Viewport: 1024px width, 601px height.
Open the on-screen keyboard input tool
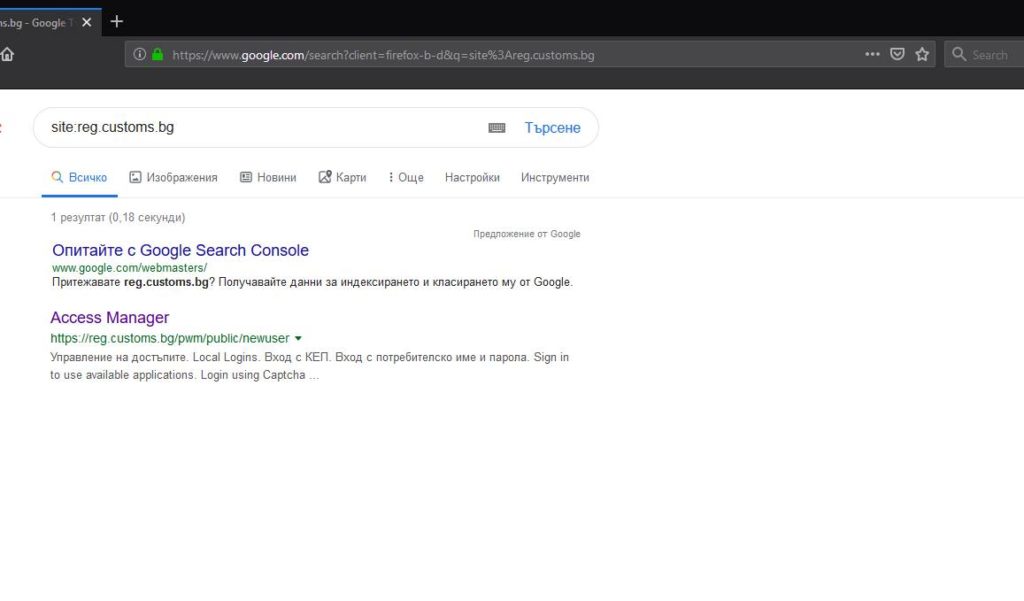coord(497,128)
